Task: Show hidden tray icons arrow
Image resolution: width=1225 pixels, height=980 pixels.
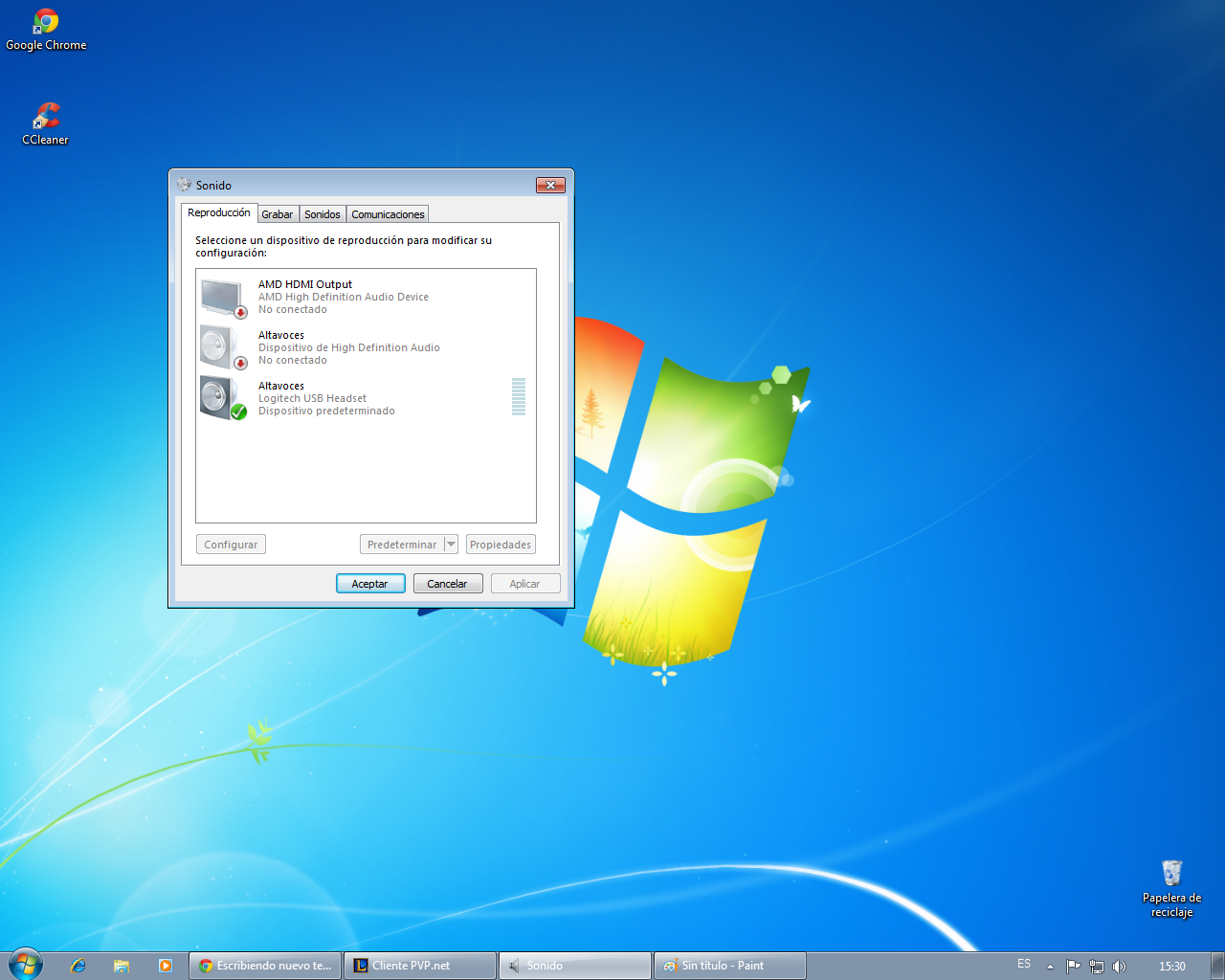Action: (1050, 967)
